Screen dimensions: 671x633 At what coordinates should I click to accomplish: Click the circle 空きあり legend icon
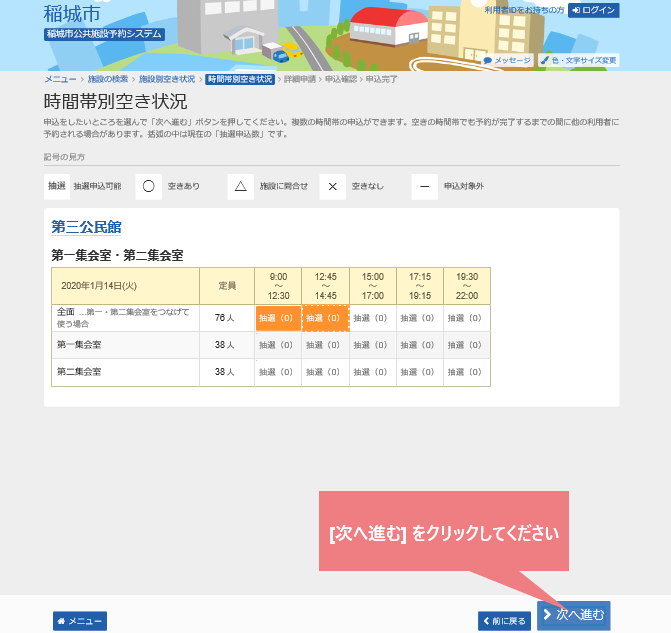pyautogui.click(x=148, y=186)
